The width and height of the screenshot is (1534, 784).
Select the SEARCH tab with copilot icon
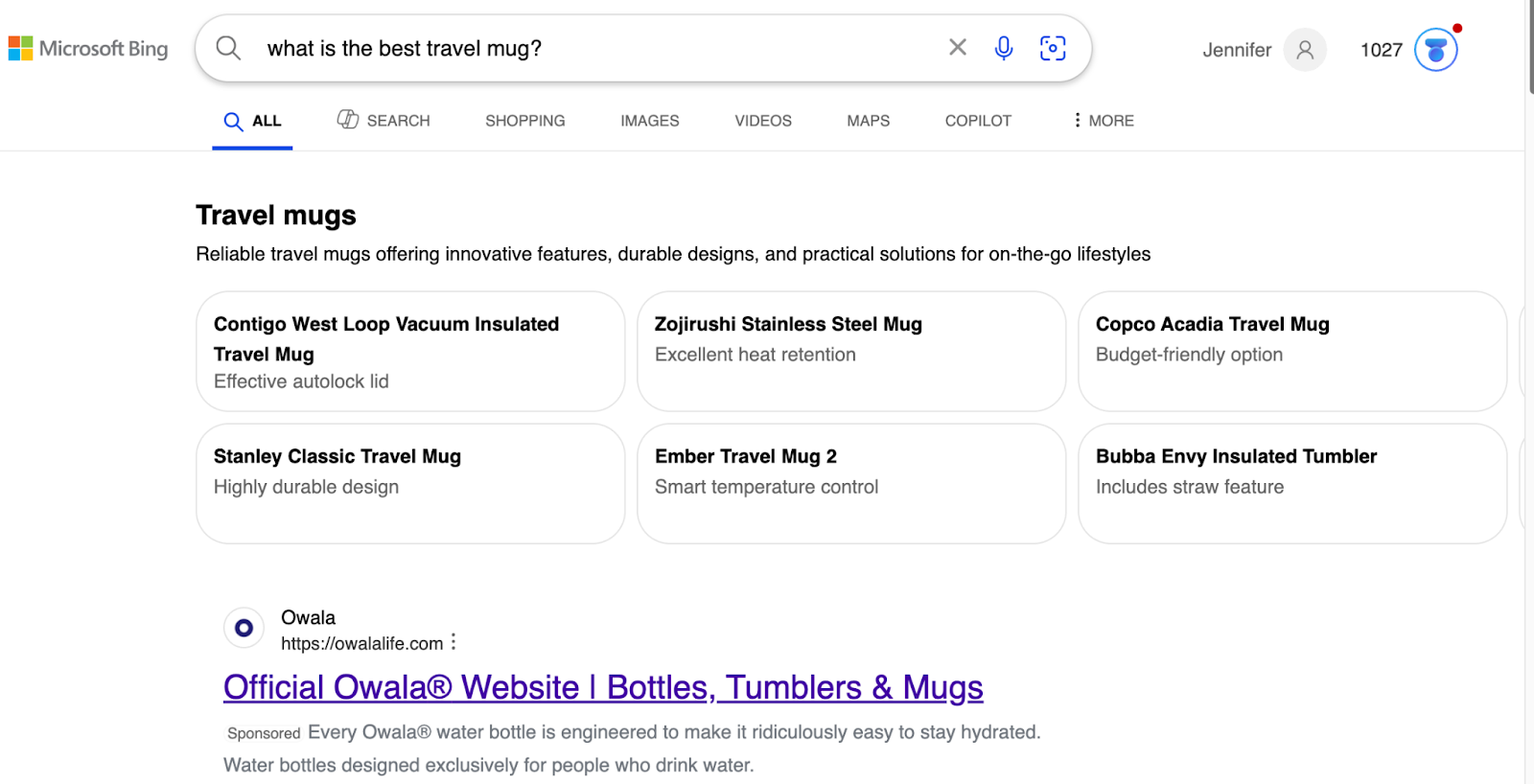point(383,121)
